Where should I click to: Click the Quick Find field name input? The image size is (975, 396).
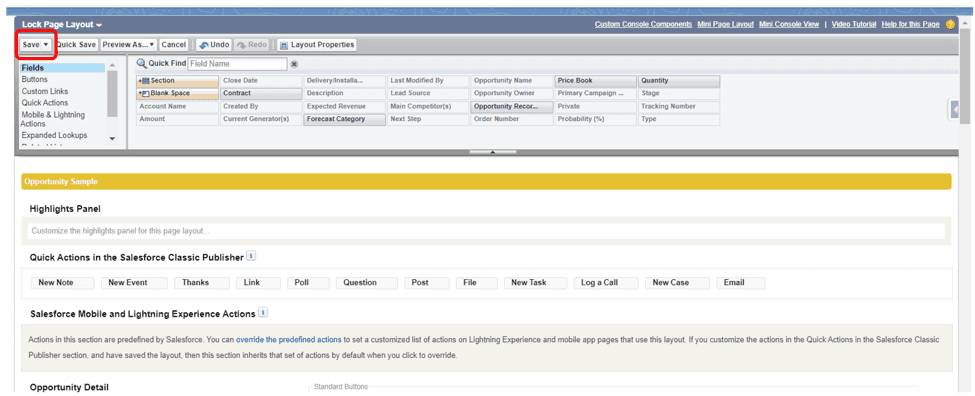237,64
